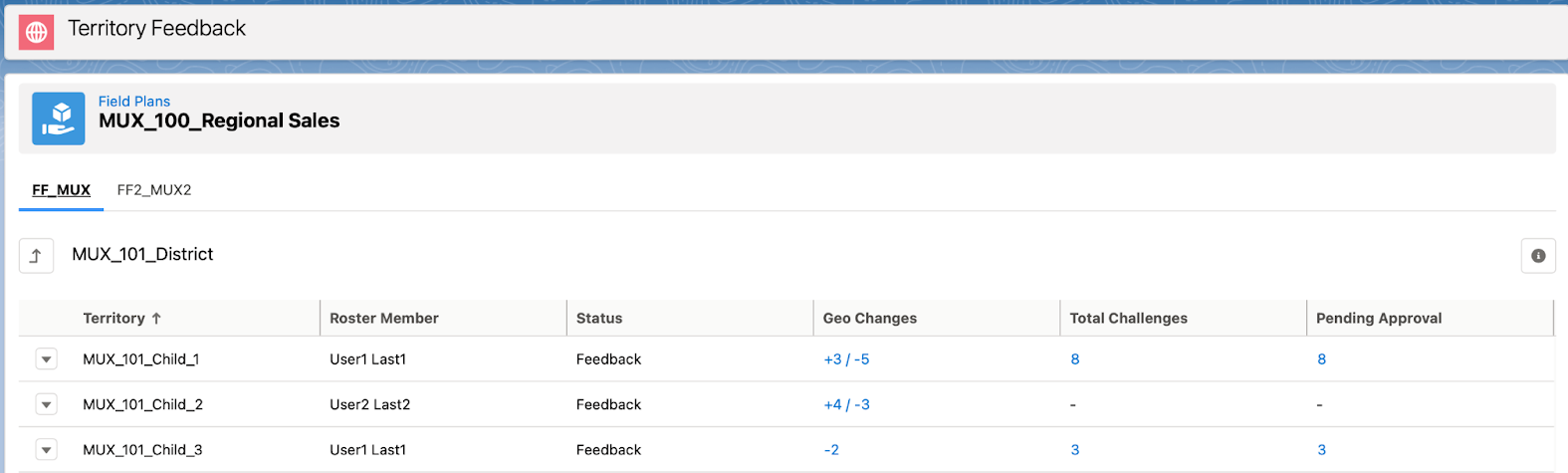Sort by the Territory column arrow
The height and width of the screenshot is (473, 1568).
click(x=156, y=319)
